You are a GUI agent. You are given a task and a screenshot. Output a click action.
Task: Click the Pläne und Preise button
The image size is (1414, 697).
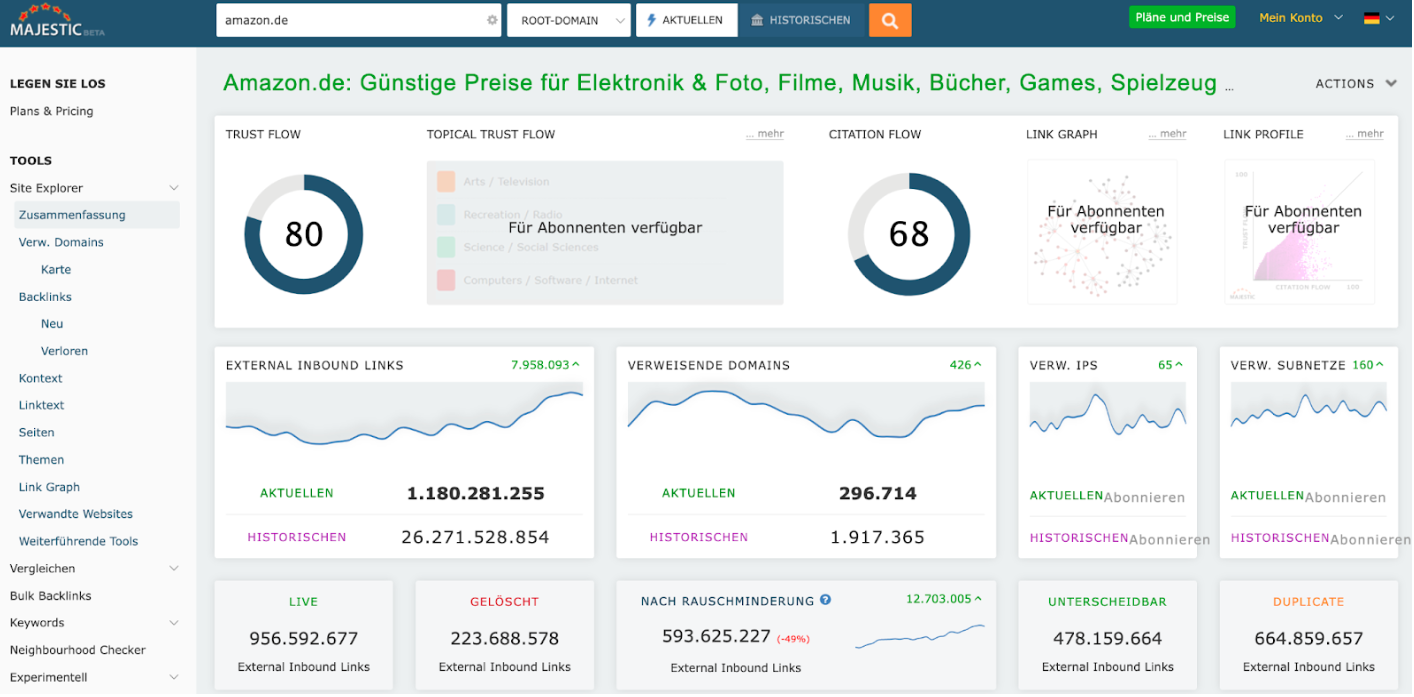(1182, 18)
